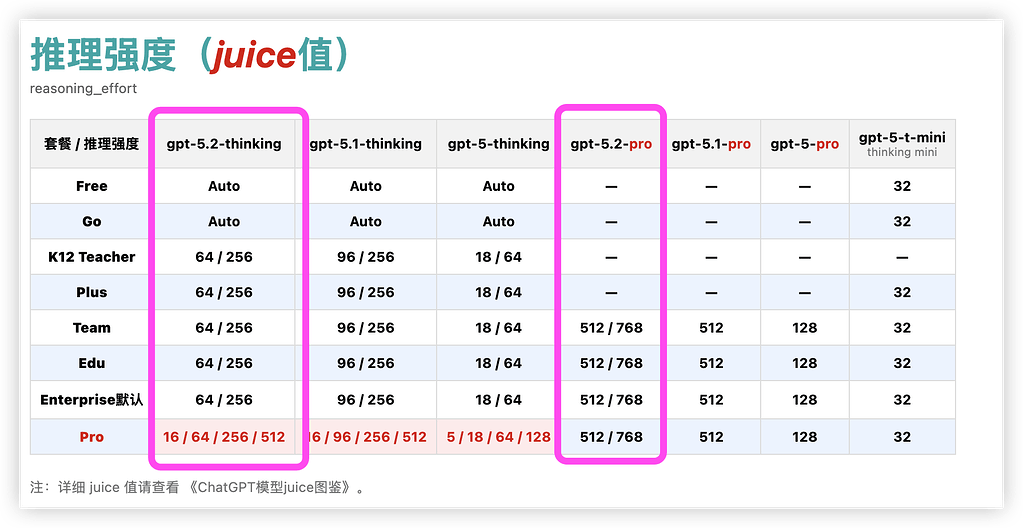Click the Free row label

pyautogui.click(x=91, y=186)
